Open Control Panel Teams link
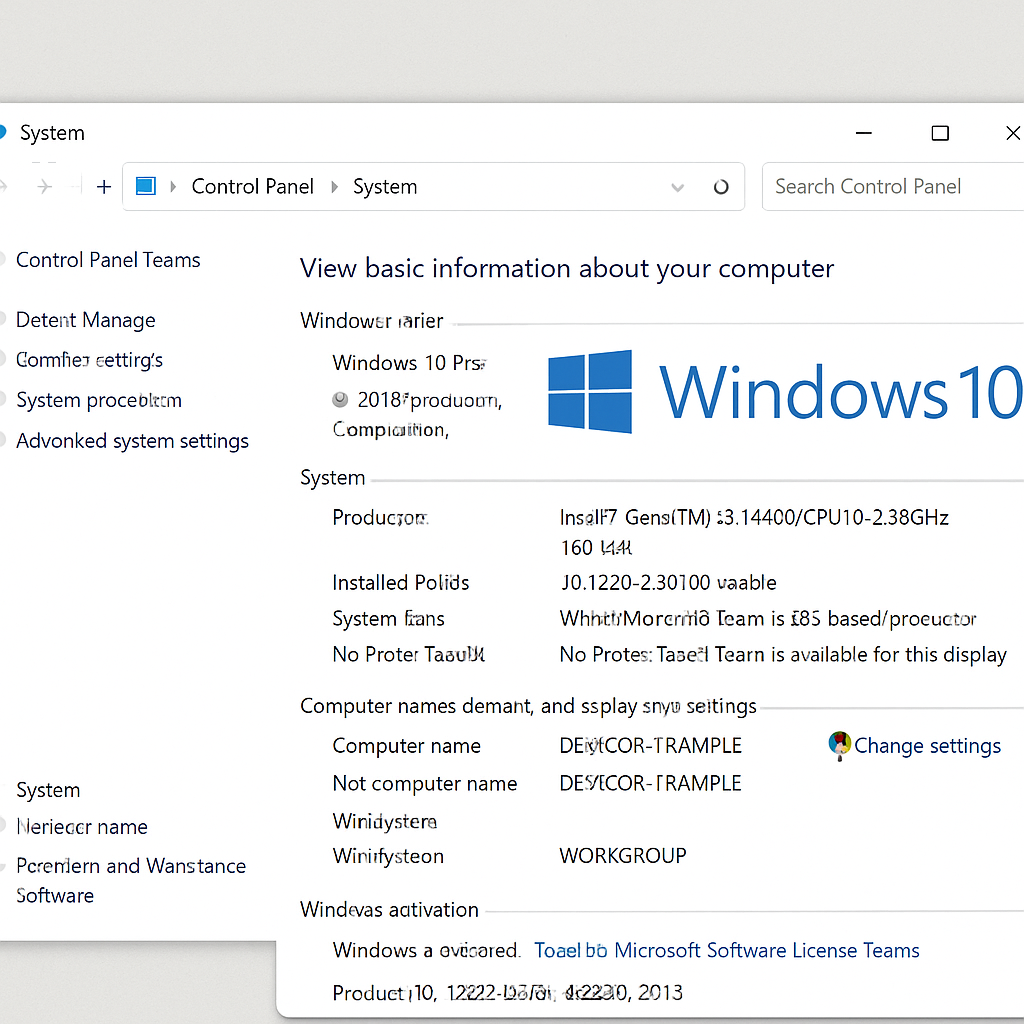Screen dimensions: 1024x1024 pos(108,260)
